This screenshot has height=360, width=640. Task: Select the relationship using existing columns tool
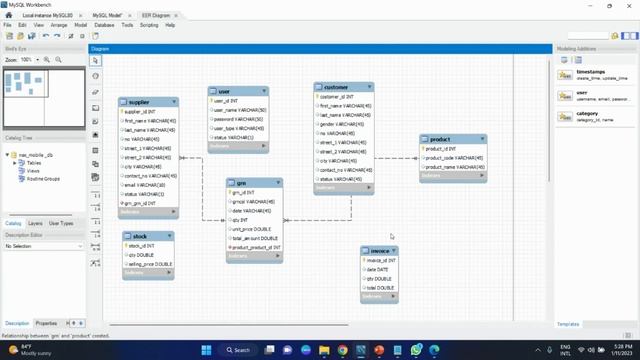96,263
